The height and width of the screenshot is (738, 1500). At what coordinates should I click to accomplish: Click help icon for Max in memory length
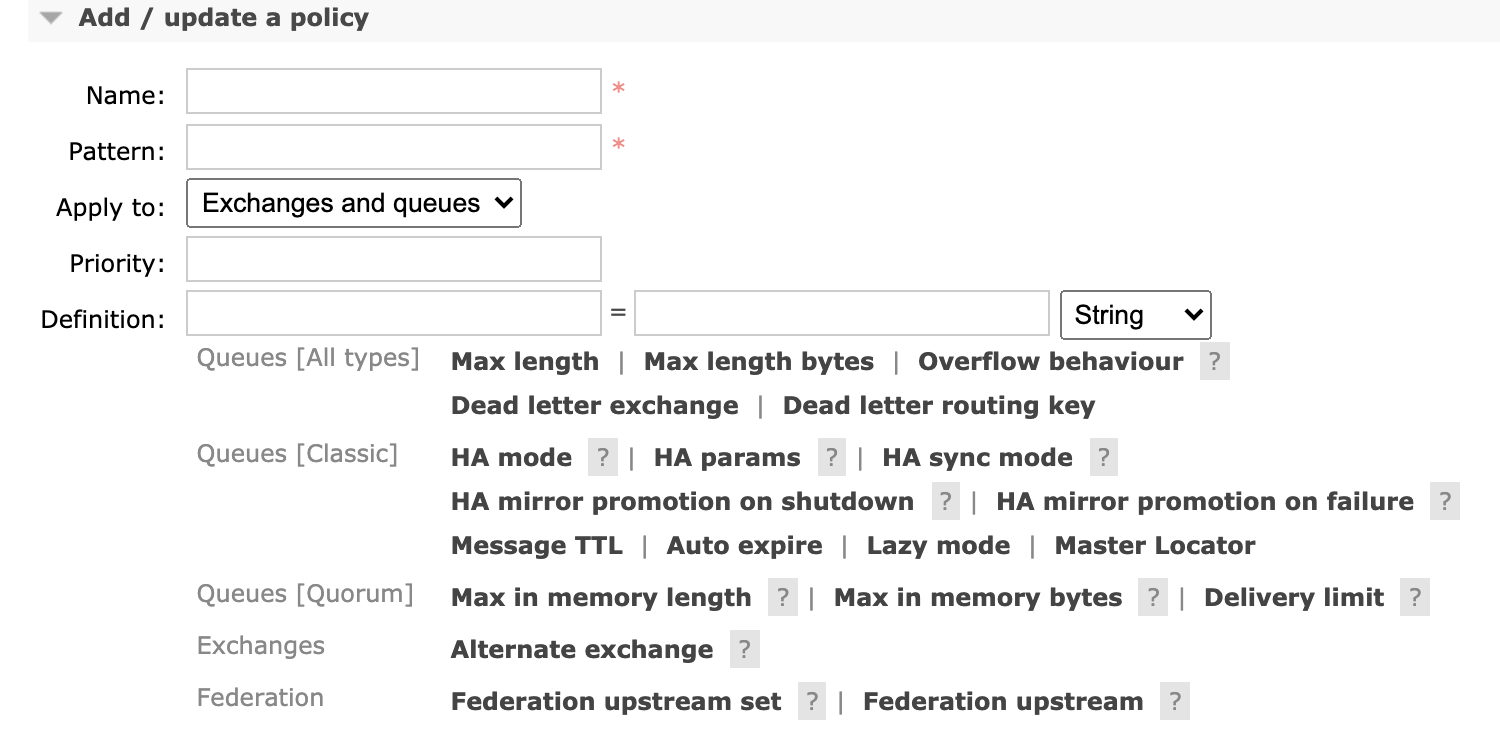(x=782, y=598)
